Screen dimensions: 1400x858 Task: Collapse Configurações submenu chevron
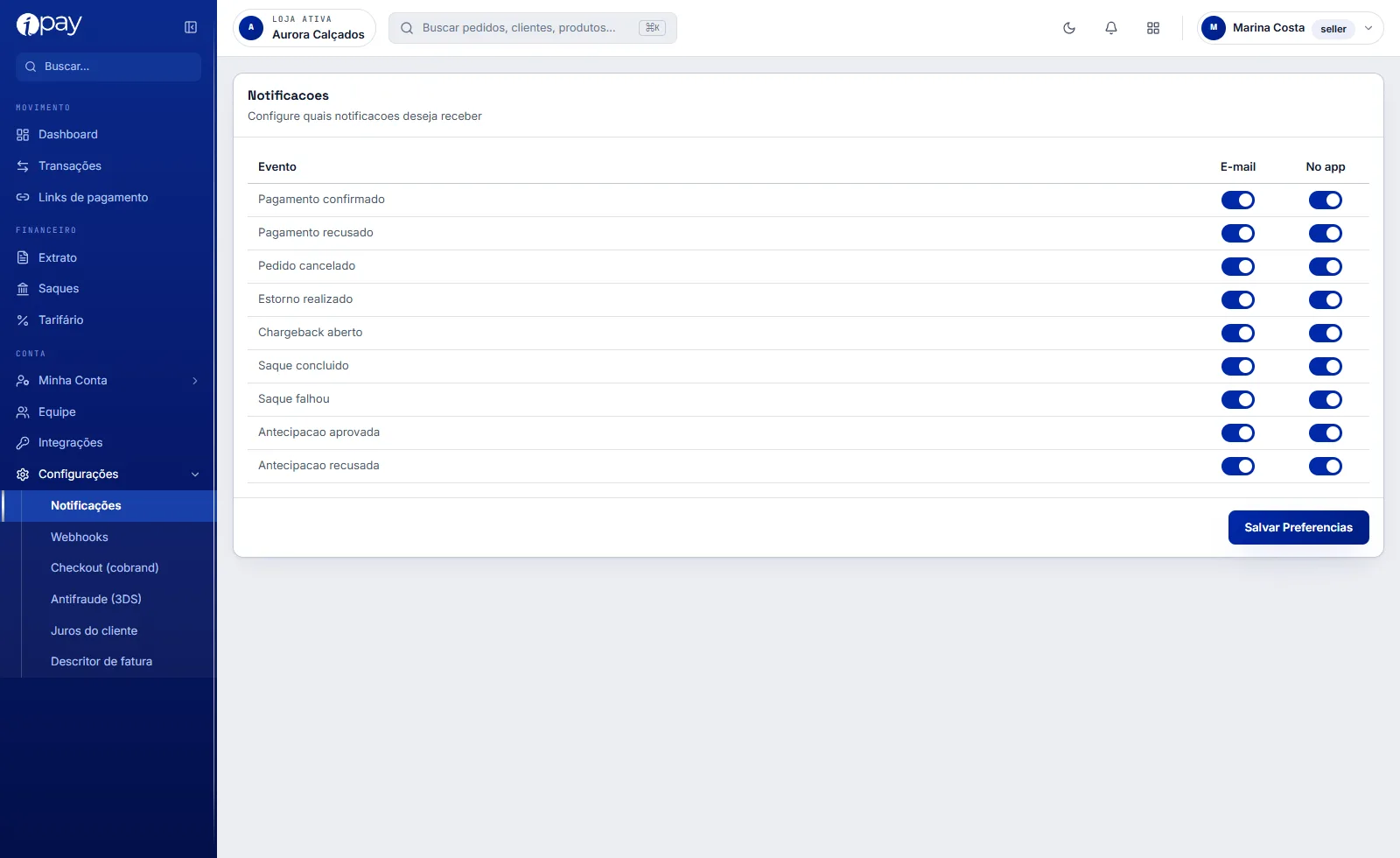195,475
